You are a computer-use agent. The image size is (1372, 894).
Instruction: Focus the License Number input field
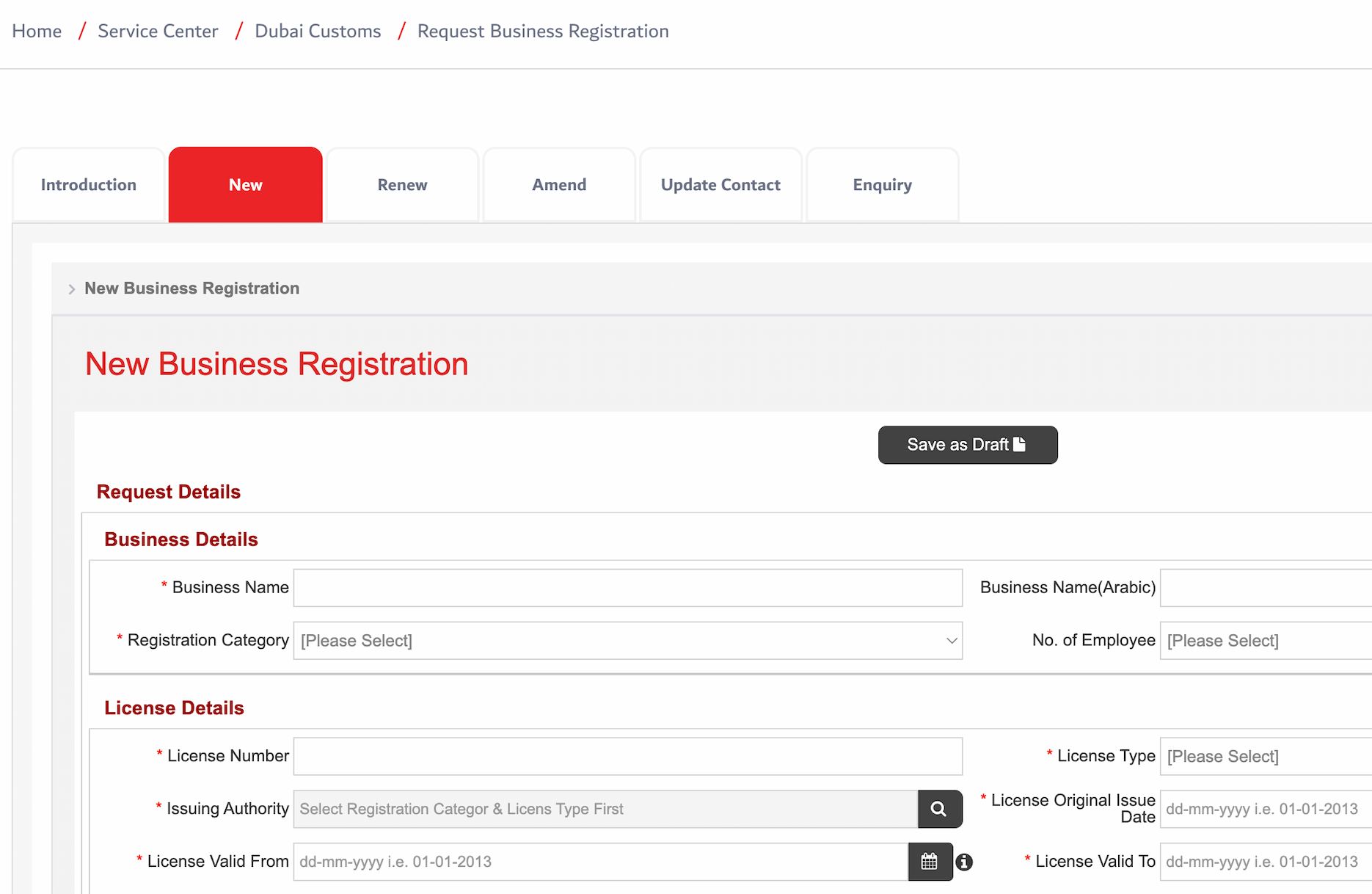point(628,757)
